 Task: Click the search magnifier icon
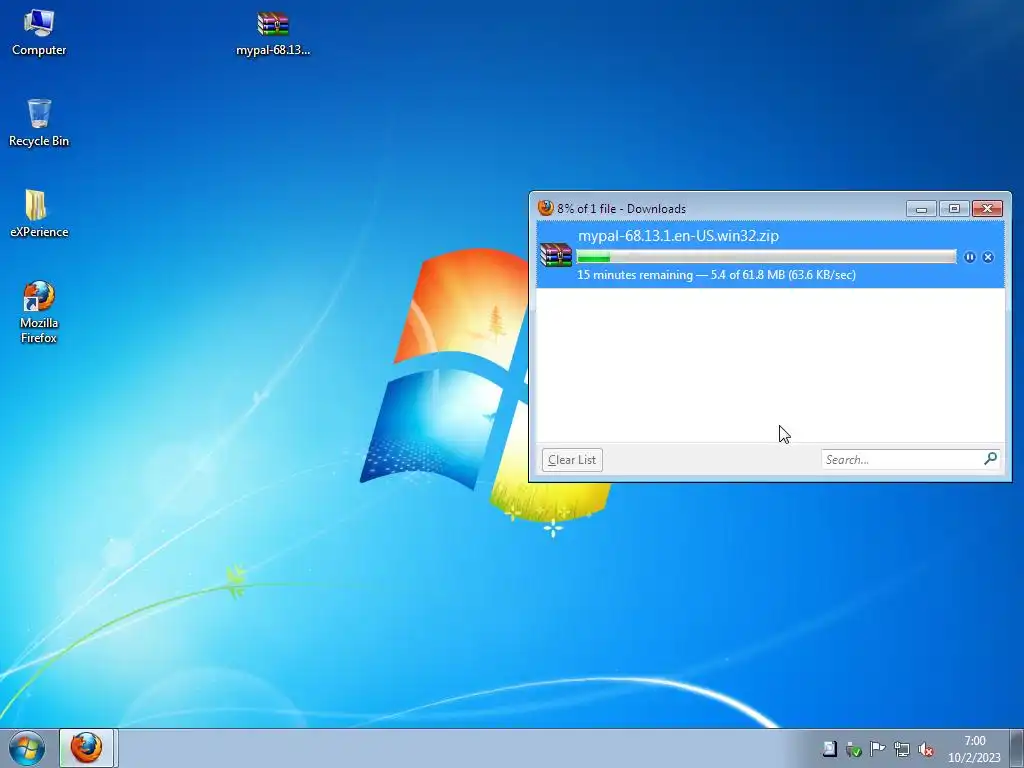pos(990,459)
